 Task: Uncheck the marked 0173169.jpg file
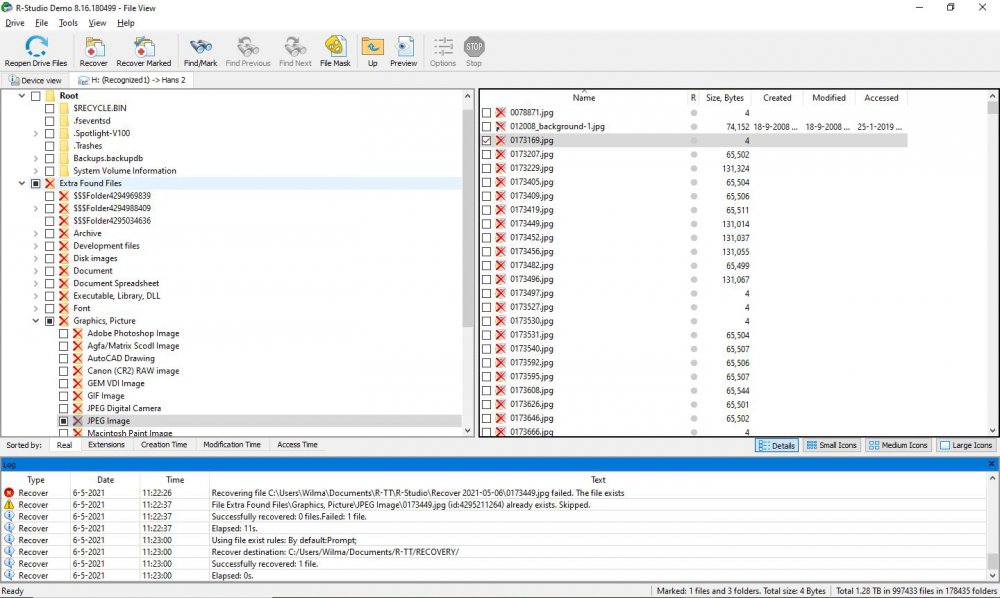coord(487,141)
